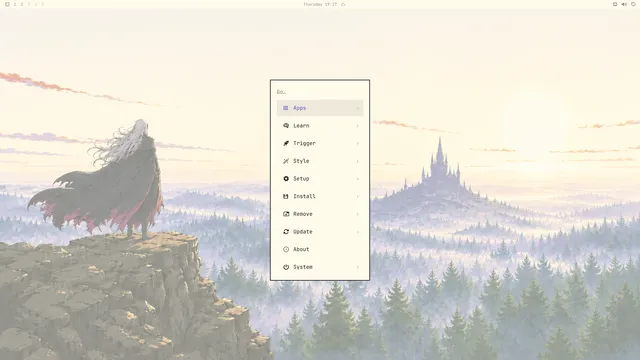Select the Install menu label
The image size is (640, 360).
pyautogui.click(x=304, y=196)
